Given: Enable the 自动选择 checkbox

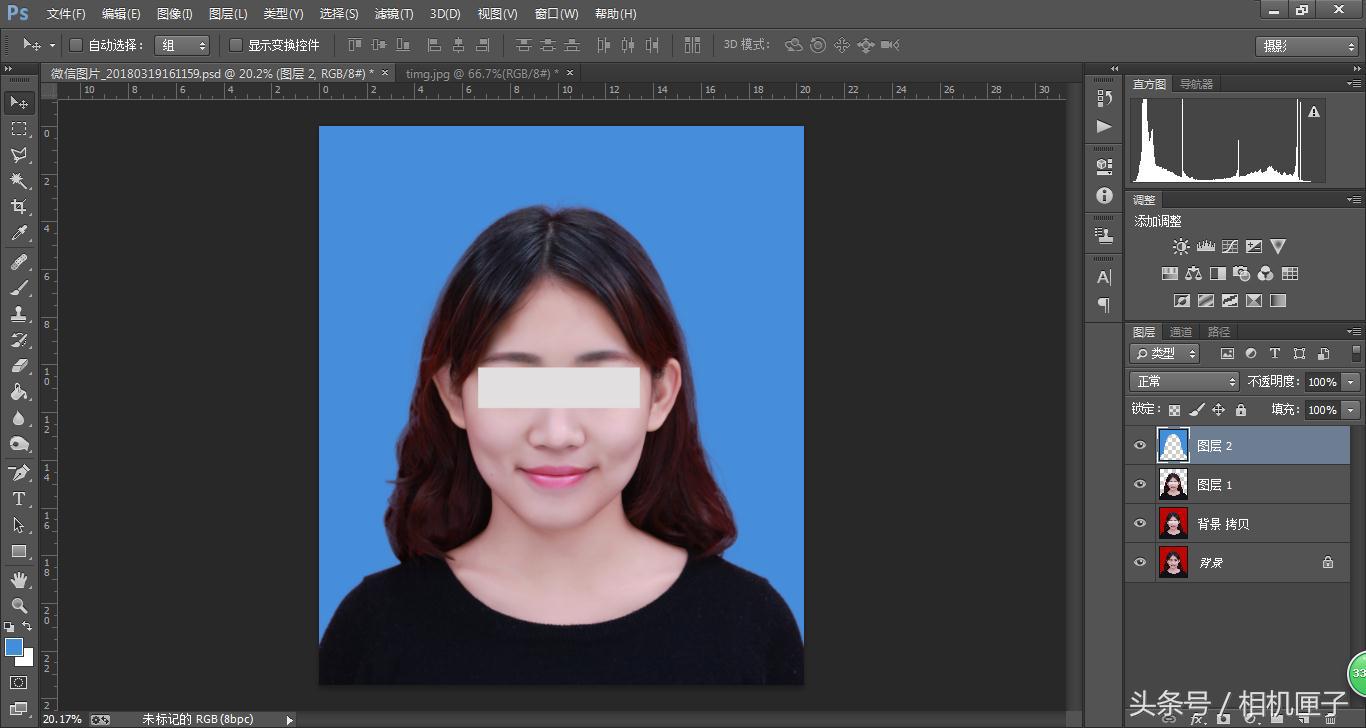Looking at the screenshot, I should tap(74, 45).
